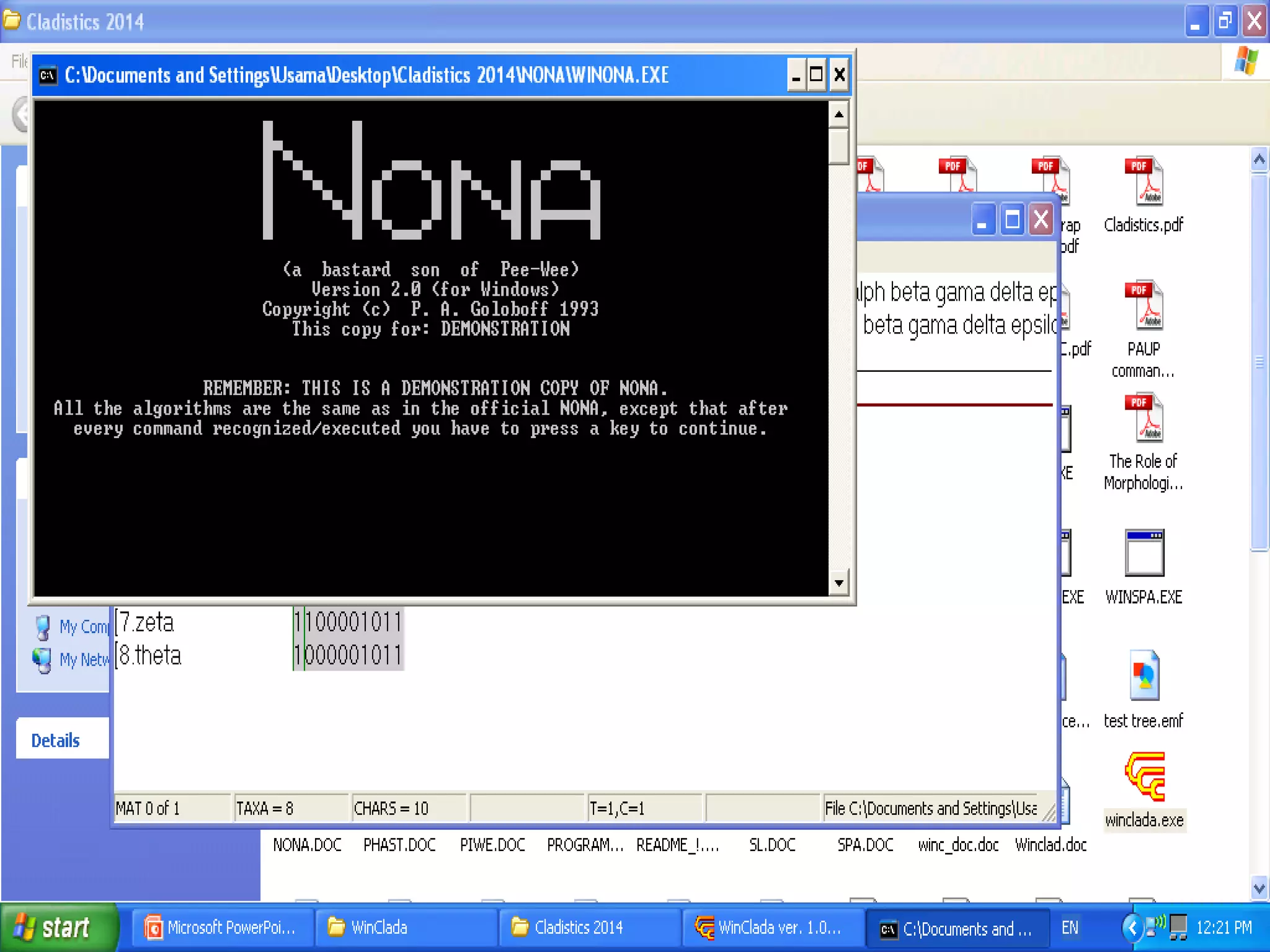Click the Details panel header
Image resolution: width=1270 pixels, height=952 pixels.
point(56,740)
